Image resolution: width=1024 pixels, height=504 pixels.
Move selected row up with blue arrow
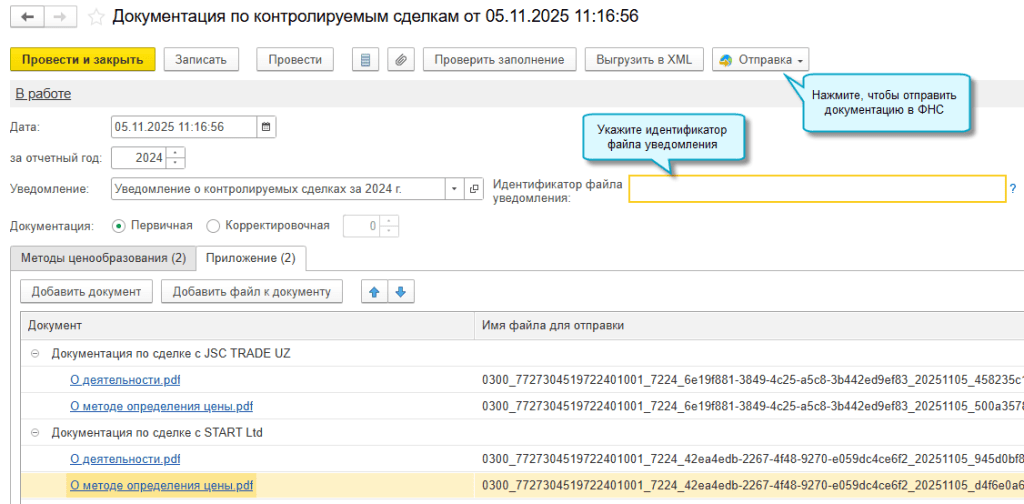pos(374,292)
